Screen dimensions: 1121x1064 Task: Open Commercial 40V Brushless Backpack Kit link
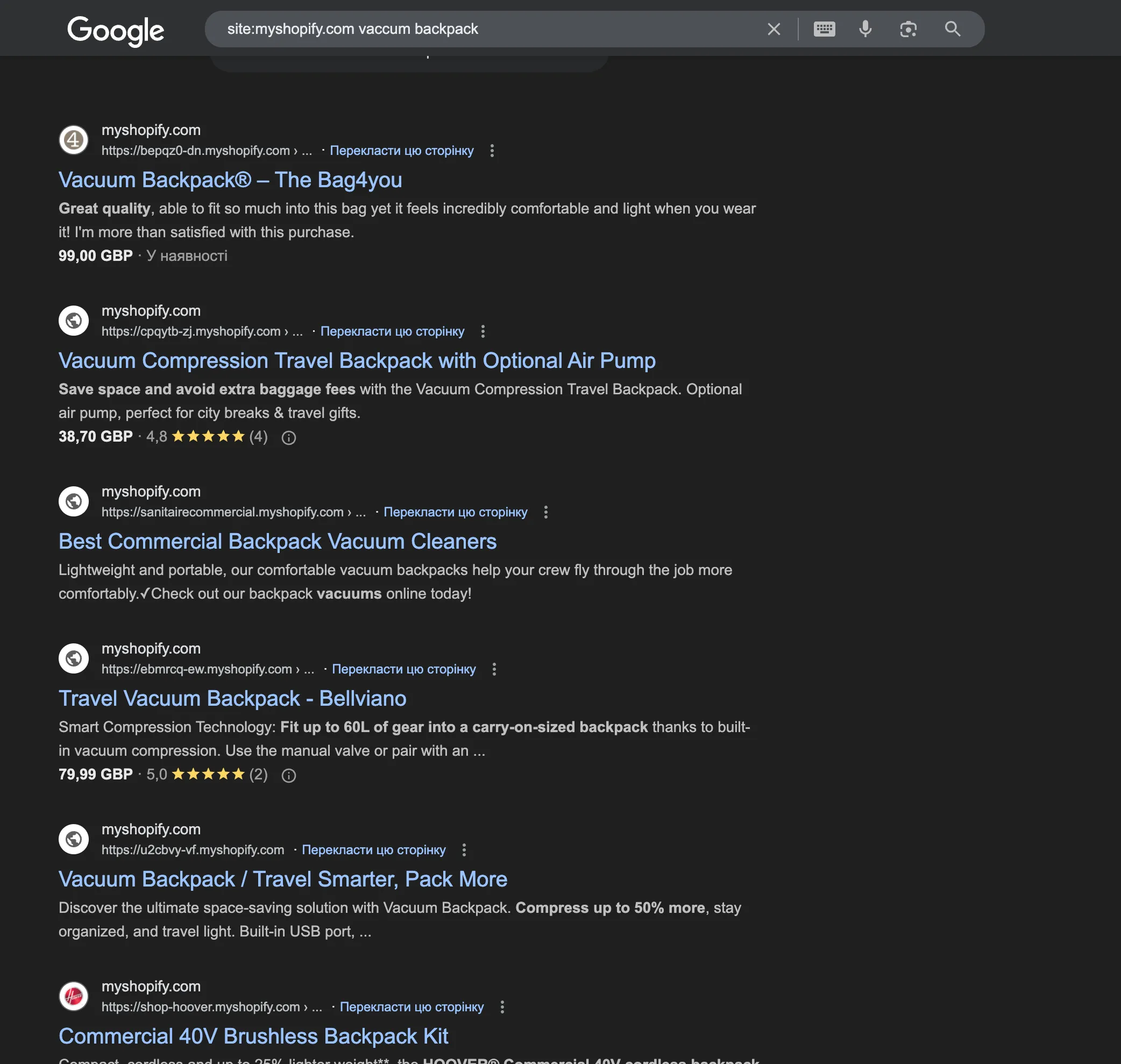tap(253, 1036)
